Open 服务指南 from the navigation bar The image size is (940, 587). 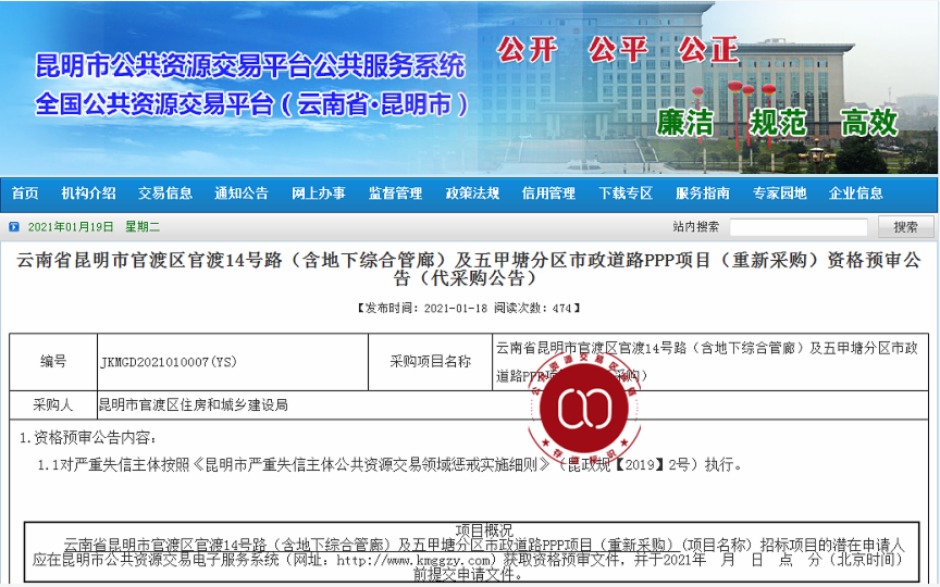[702, 193]
